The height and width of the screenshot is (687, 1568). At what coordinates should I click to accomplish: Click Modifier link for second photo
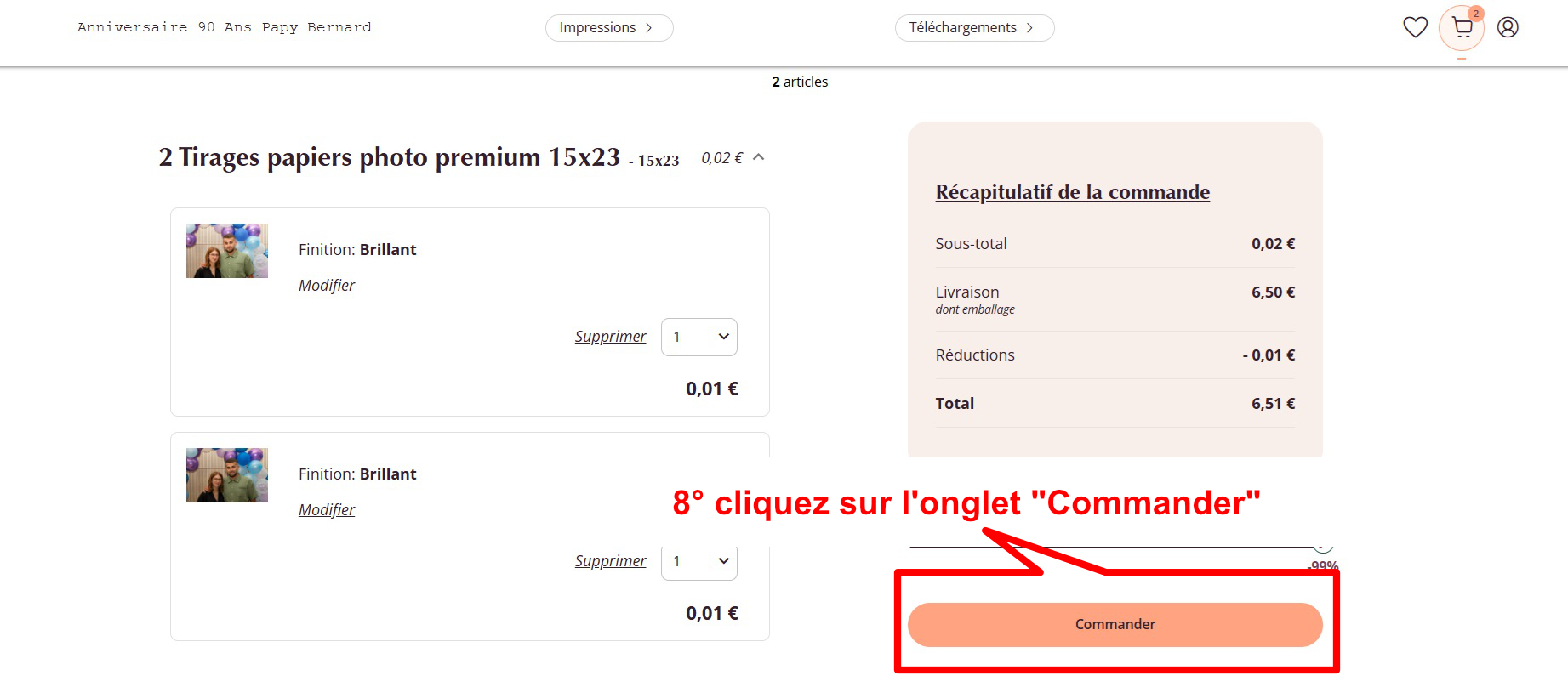coord(327,510)
